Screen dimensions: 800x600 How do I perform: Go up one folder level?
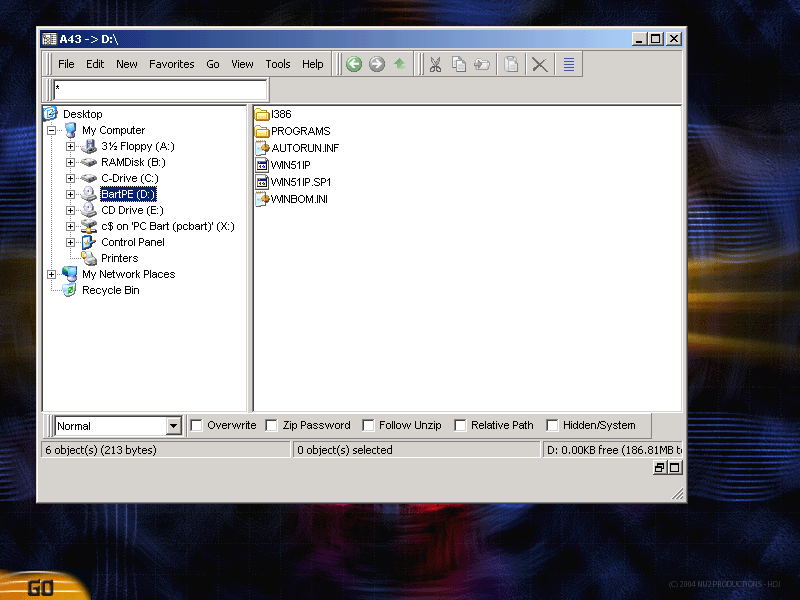click(x=400, y=64)
